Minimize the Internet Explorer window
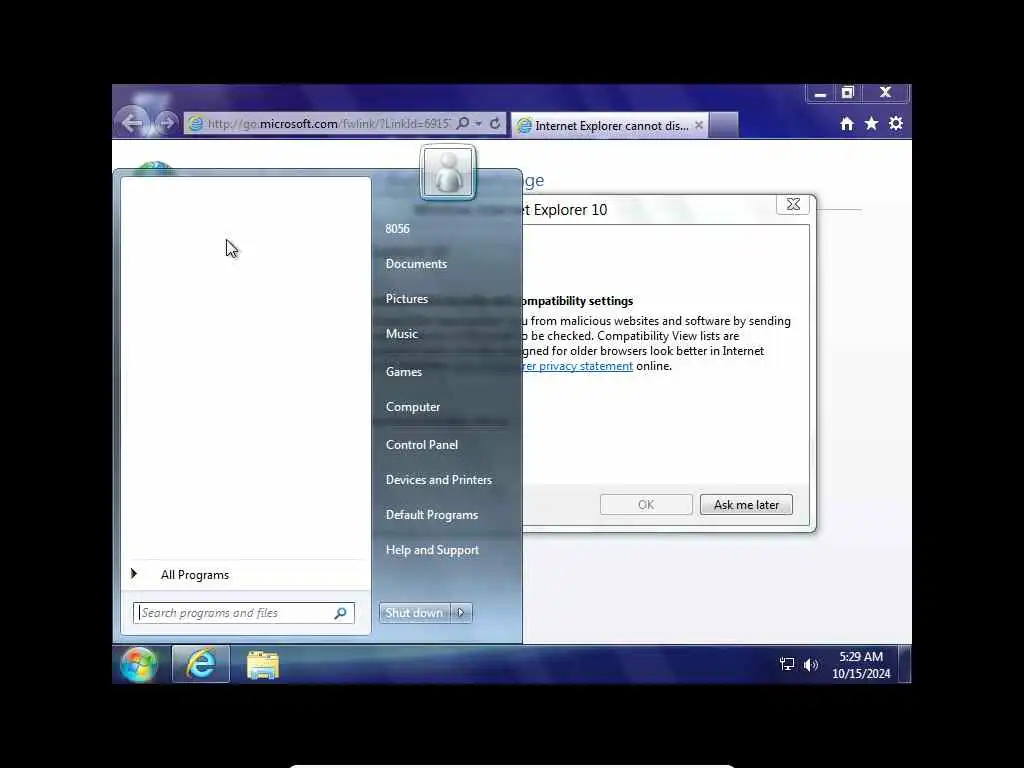1024x768 pixels. [x=820, y=93]
